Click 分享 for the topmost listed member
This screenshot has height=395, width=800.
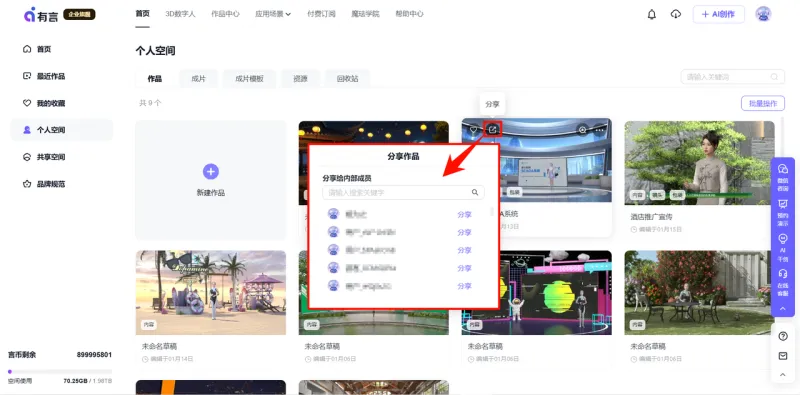pos(464,214)
